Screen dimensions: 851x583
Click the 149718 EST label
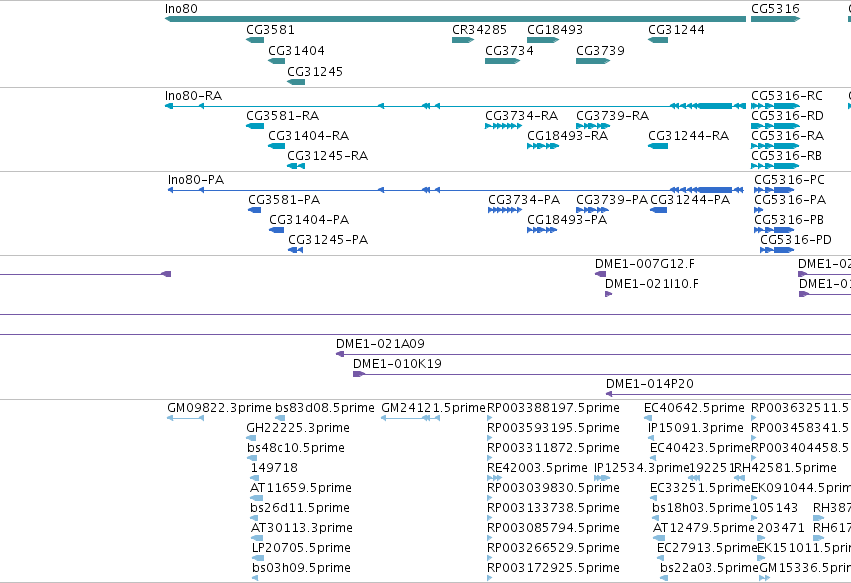(x=274, y=468)
